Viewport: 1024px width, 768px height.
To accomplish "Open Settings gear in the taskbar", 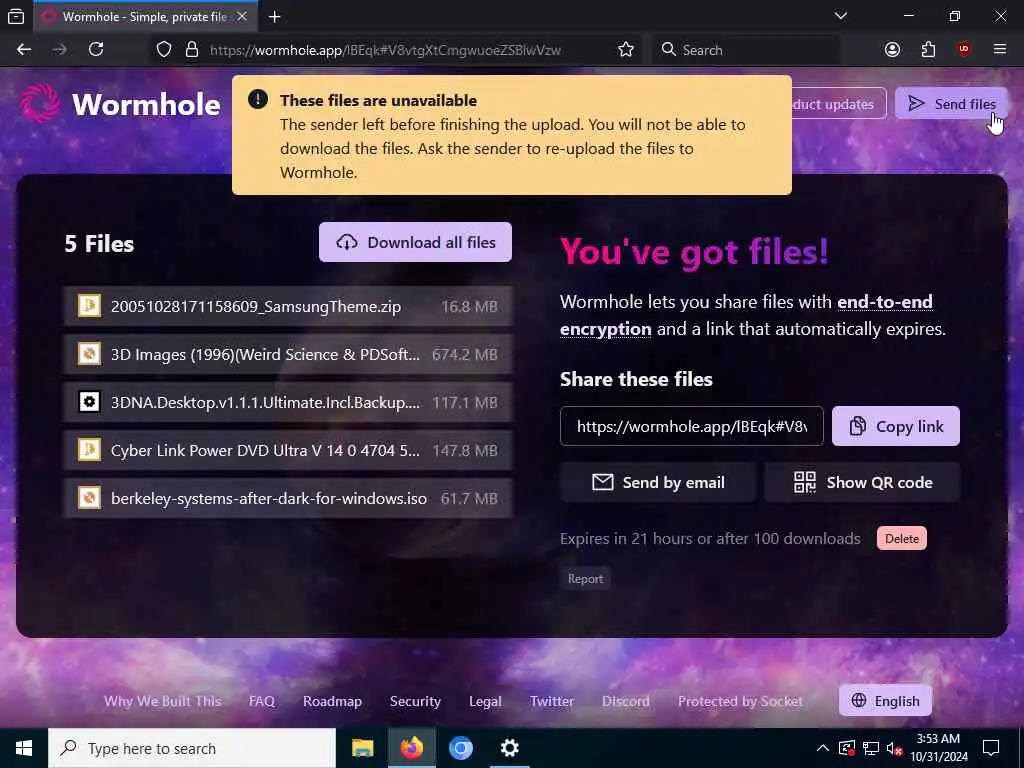I will tap(509, 748).
